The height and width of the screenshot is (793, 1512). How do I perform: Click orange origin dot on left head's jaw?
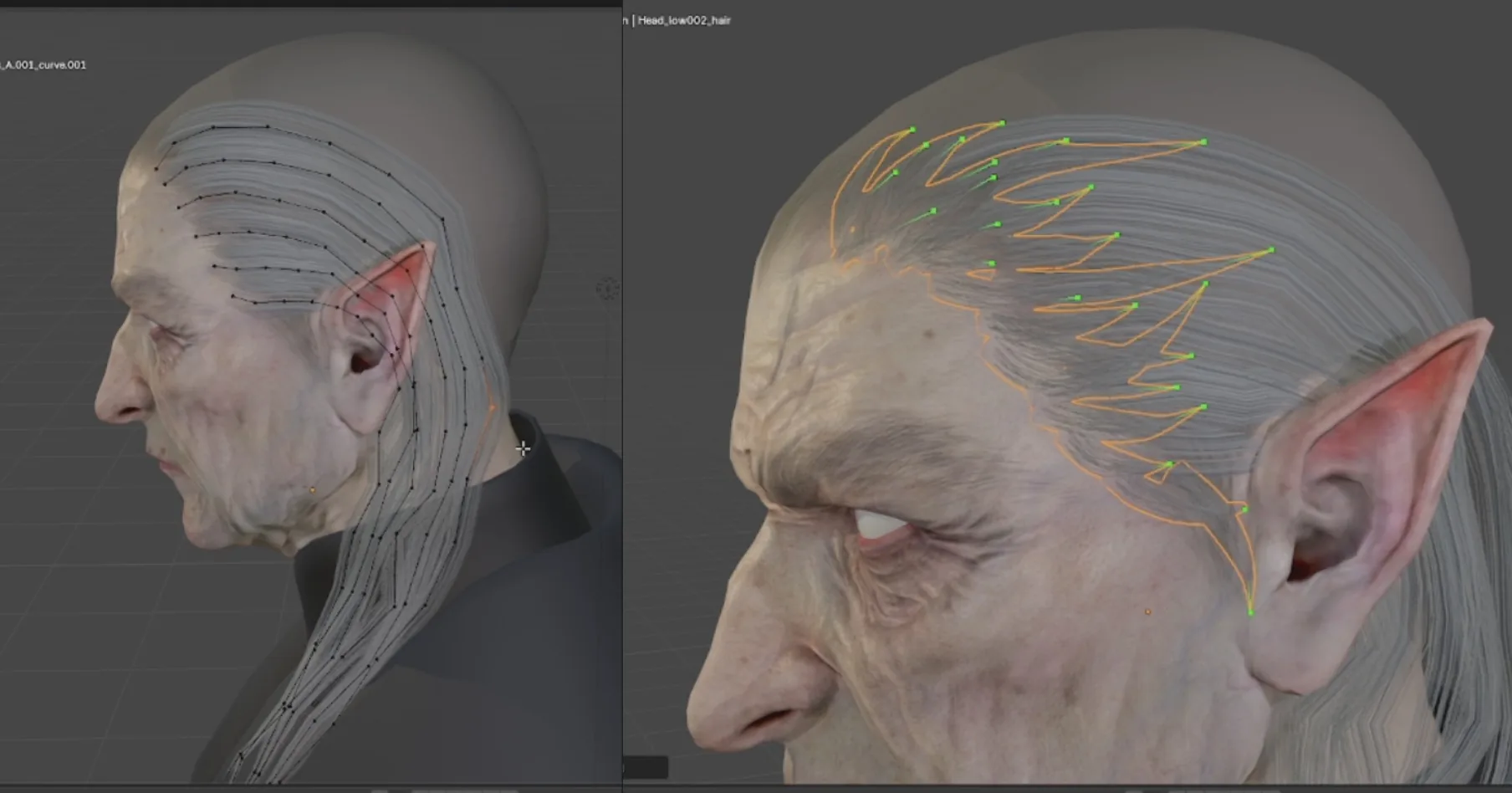click(313, 490)
